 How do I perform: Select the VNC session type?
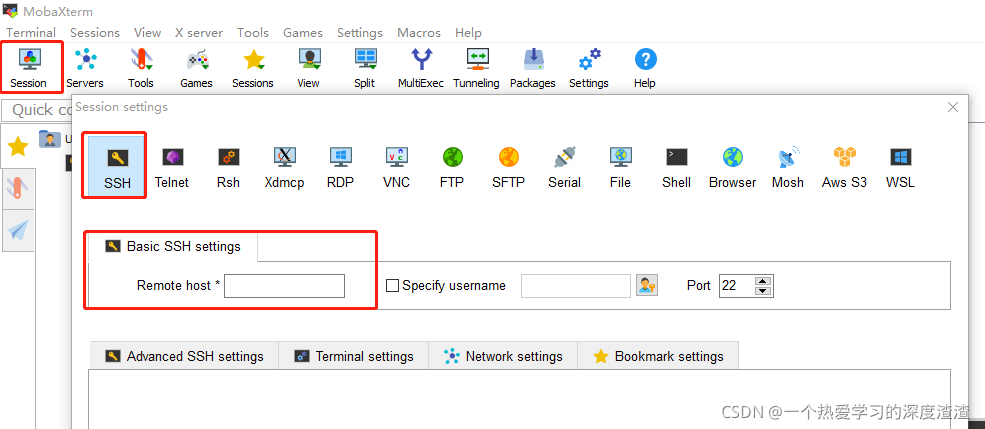tap(396, 167)
